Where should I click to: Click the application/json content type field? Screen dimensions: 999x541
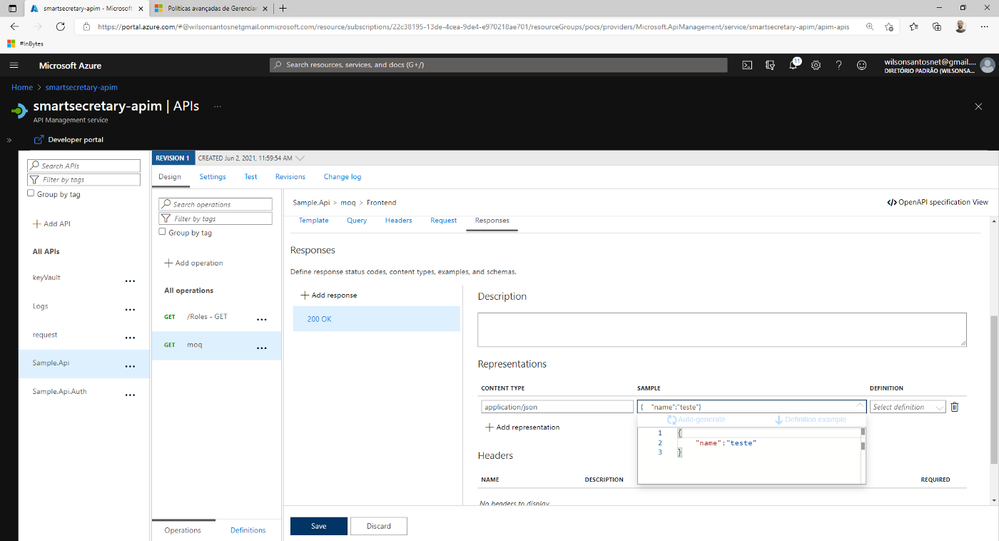(x=557, y=407)
